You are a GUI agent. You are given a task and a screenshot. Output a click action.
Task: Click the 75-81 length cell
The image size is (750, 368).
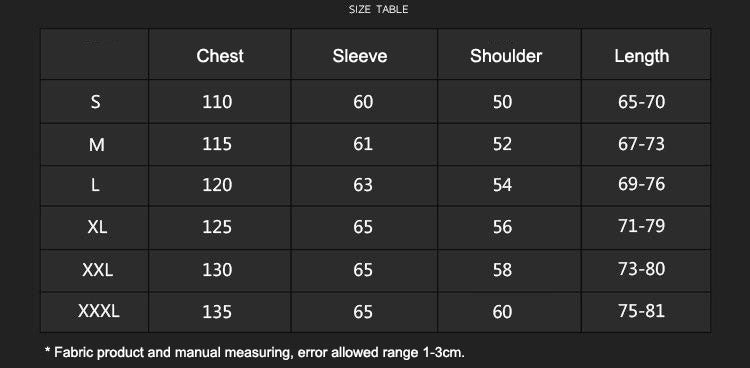click(x=641, y=311)
